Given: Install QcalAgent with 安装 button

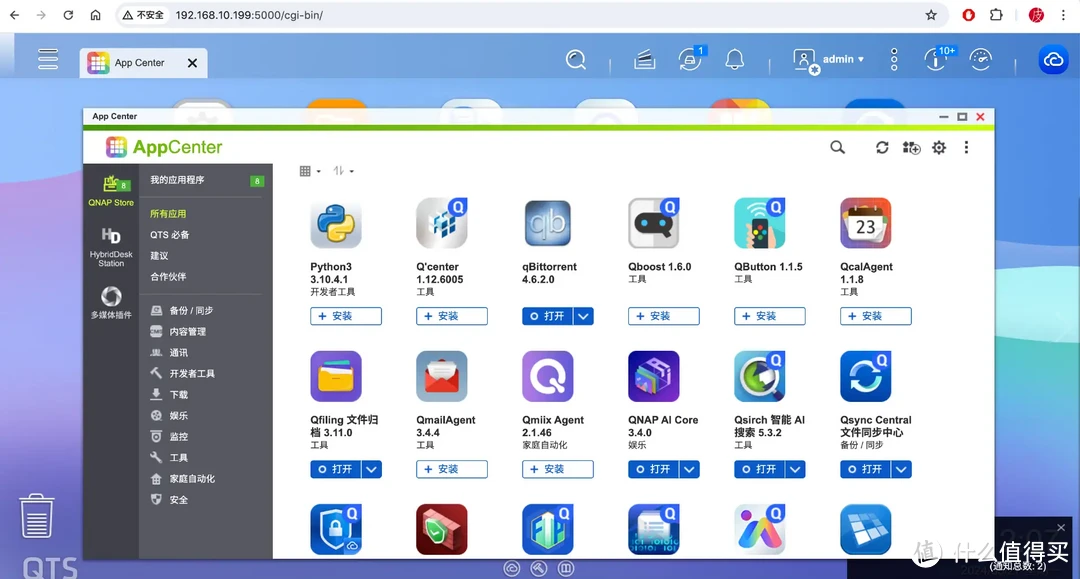Looking at the screenshot, I should click(876, 316).
